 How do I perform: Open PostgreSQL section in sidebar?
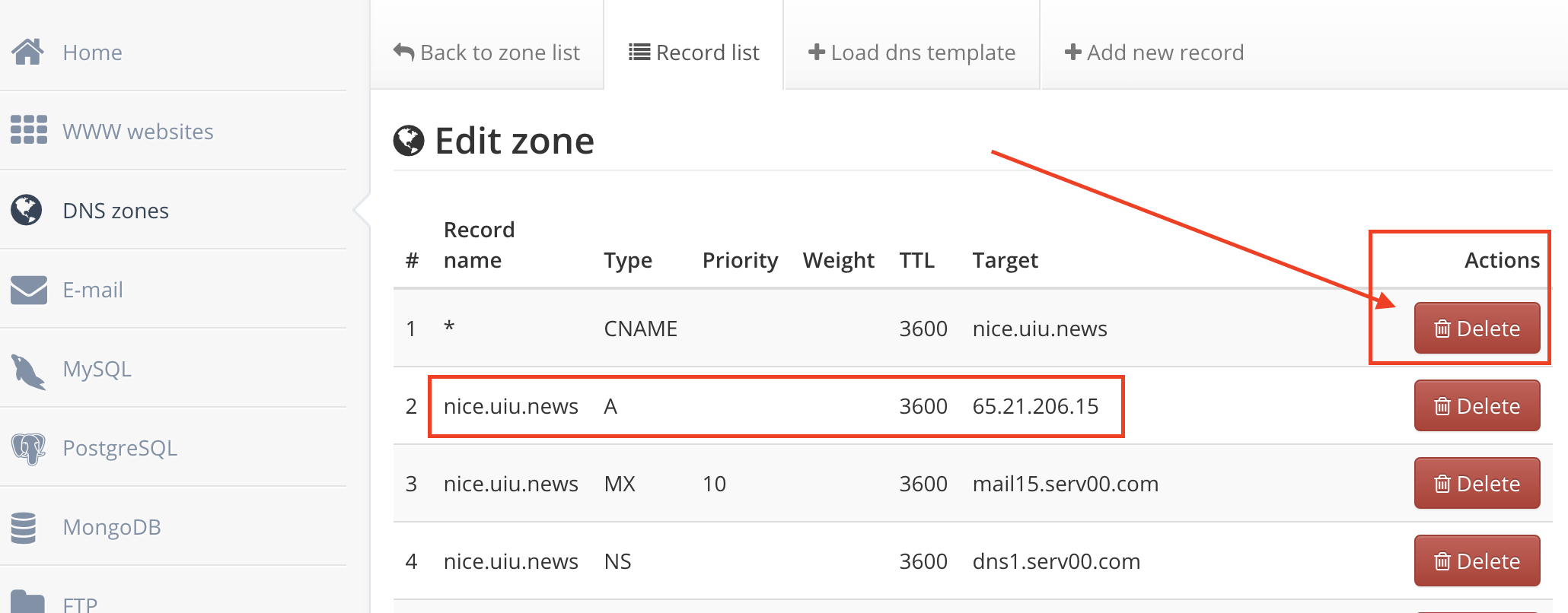120,448
